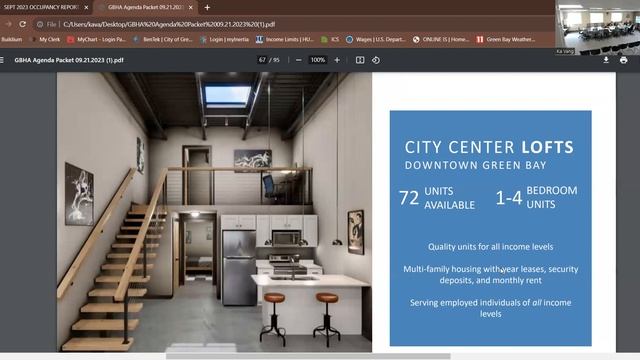Image resolution: width=640 pixels, height=360 pixels.
Task: Select the GBHA Agenda Packet browser tab
Action: coord(145,7)
